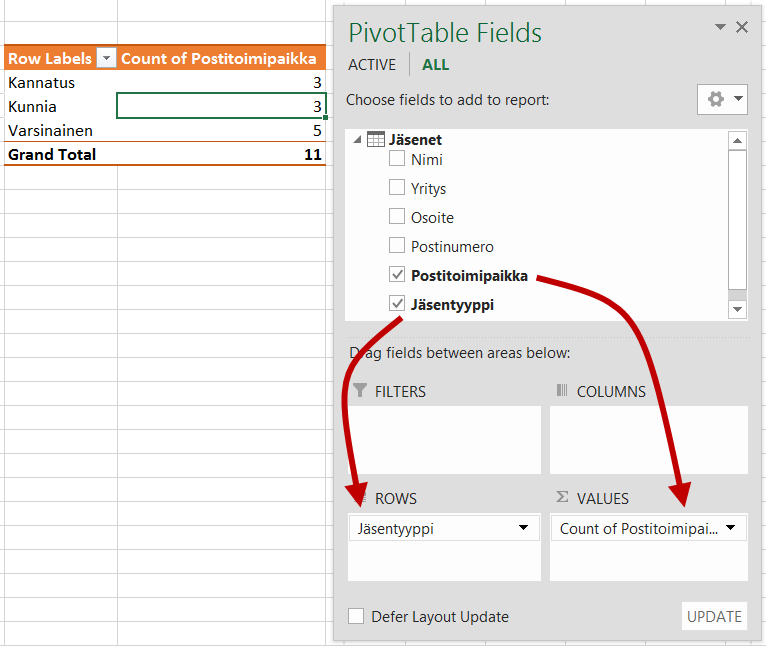Close the PivotTable Fields pane
766x646 pixels.
point(741,28)
